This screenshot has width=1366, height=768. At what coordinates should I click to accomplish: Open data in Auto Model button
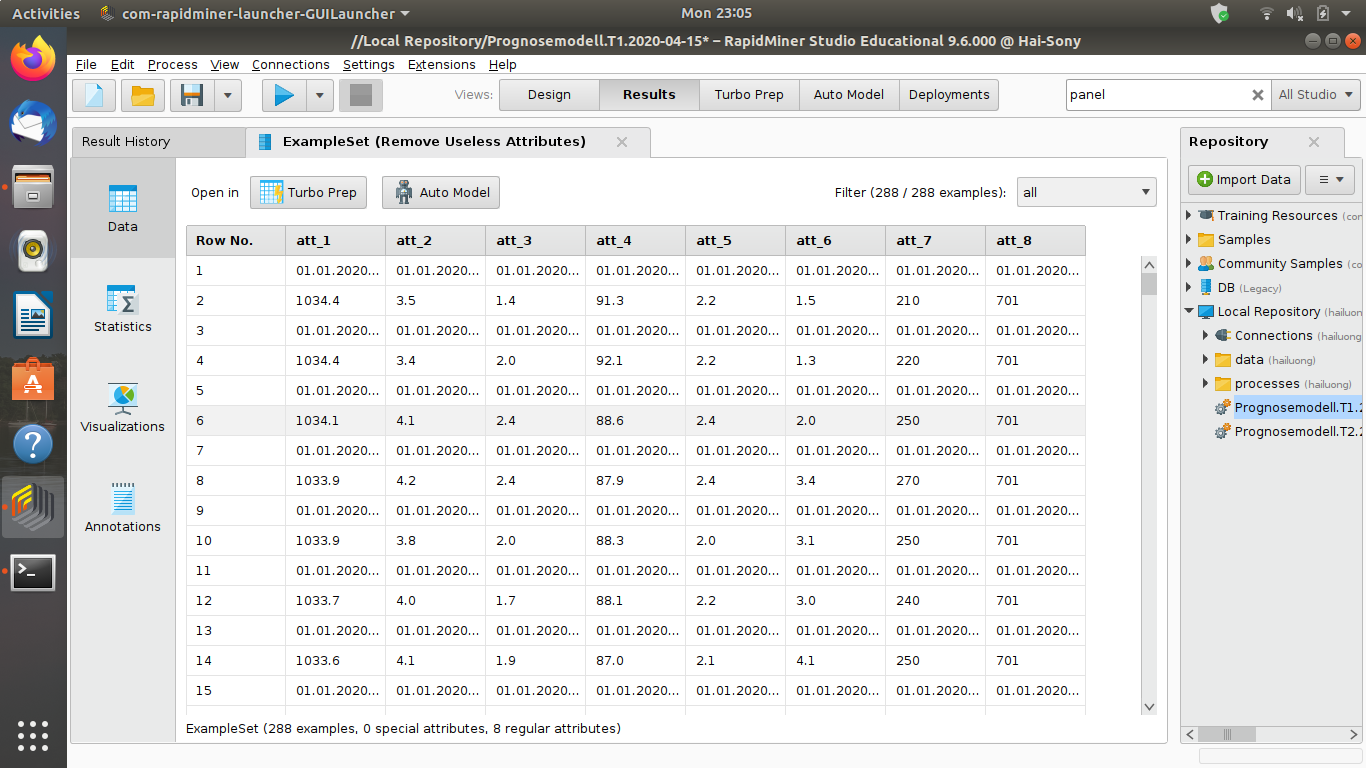441,192
